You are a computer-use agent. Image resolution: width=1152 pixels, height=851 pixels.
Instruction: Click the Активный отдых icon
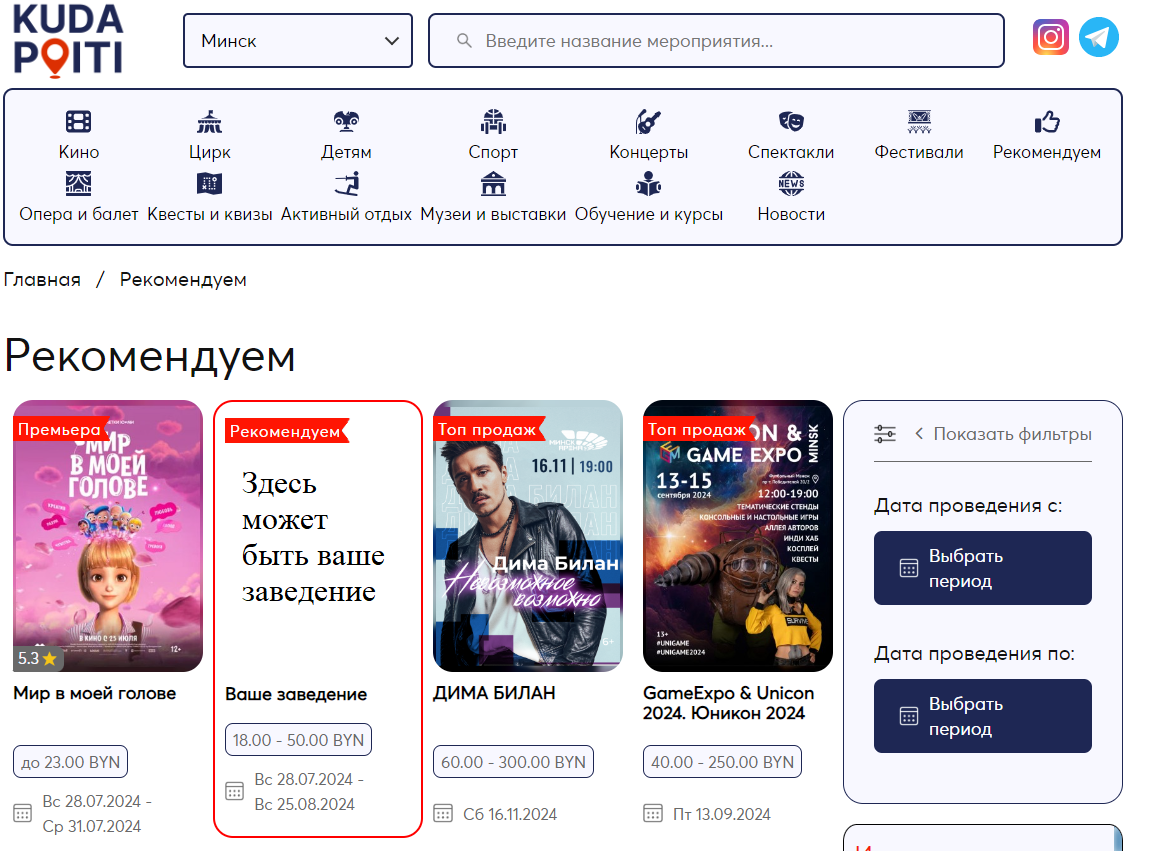coord(346,184)
